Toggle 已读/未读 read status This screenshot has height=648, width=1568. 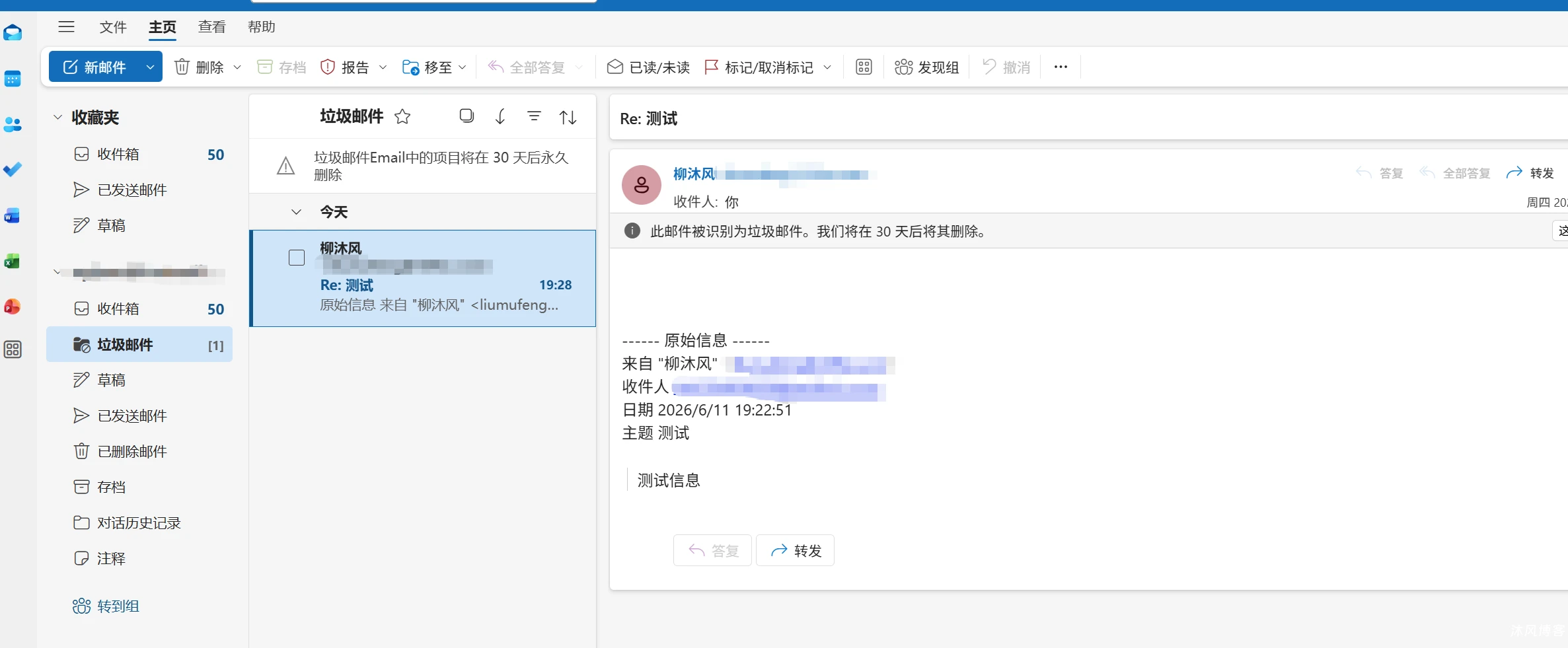coord(648,67)
